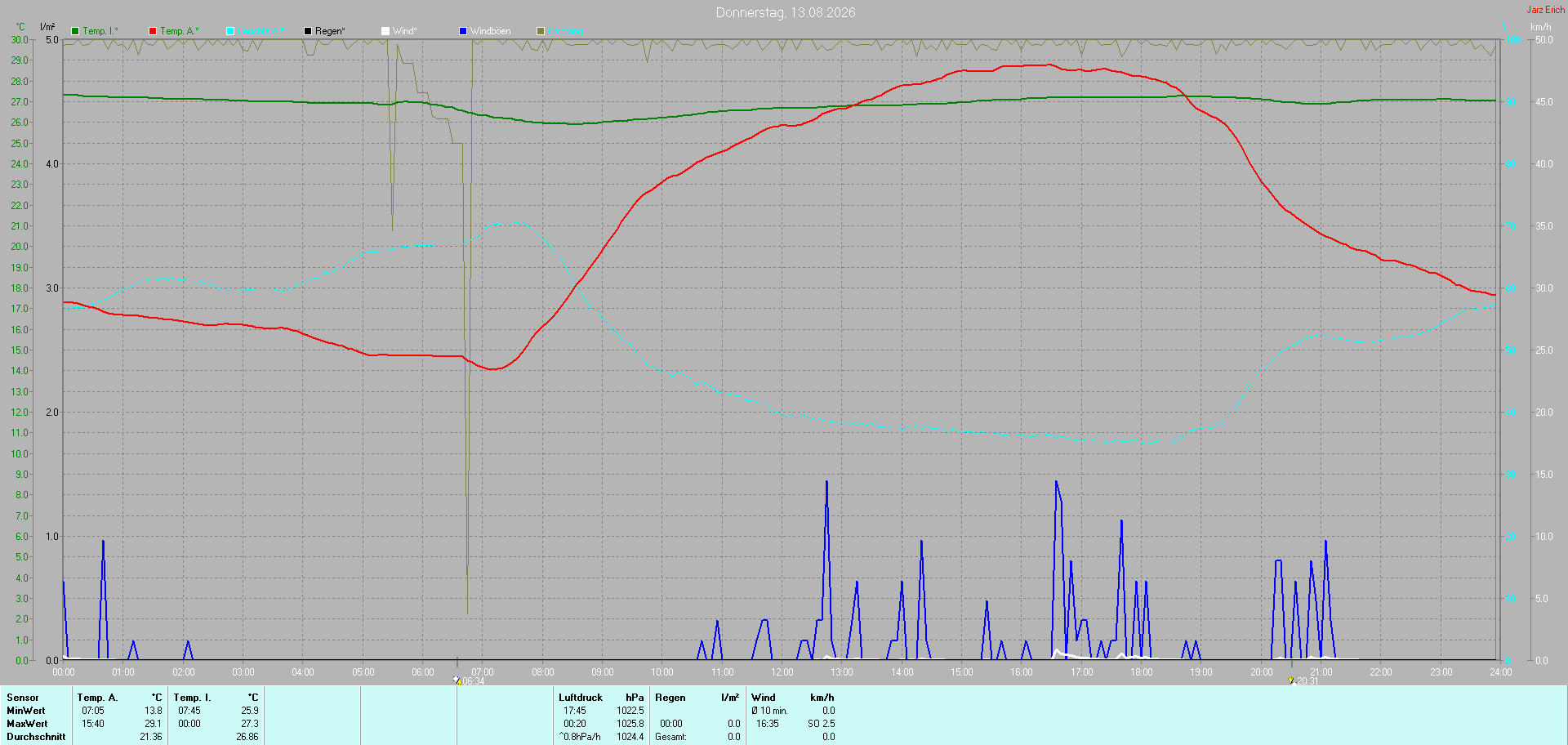1568x745 pixels.
Task: Click the blue Windböen legend swatch
Action: pyautogui.click(x=463, y=31)
